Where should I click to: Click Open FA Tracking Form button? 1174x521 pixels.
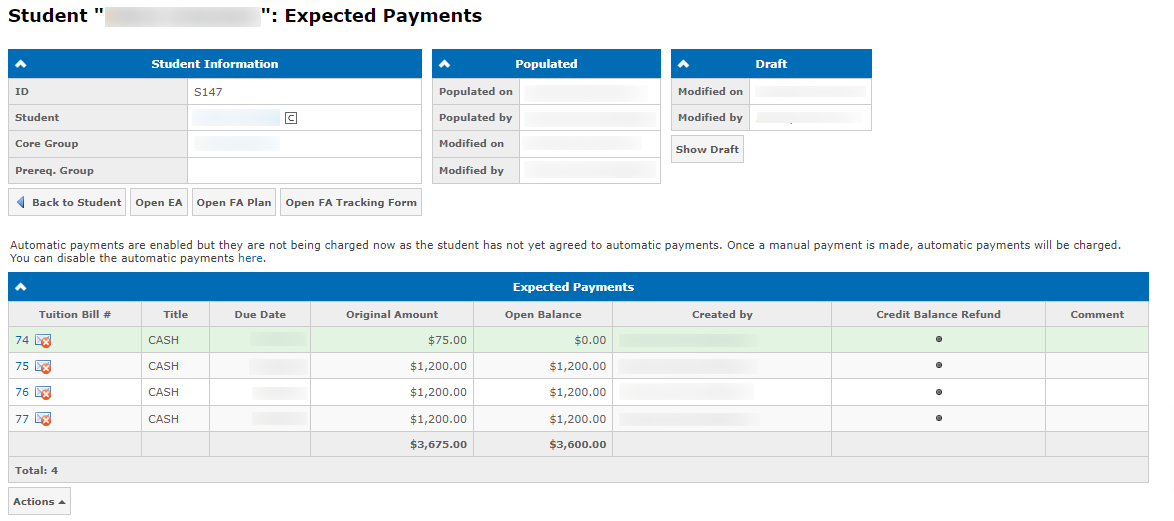[350, 202]
